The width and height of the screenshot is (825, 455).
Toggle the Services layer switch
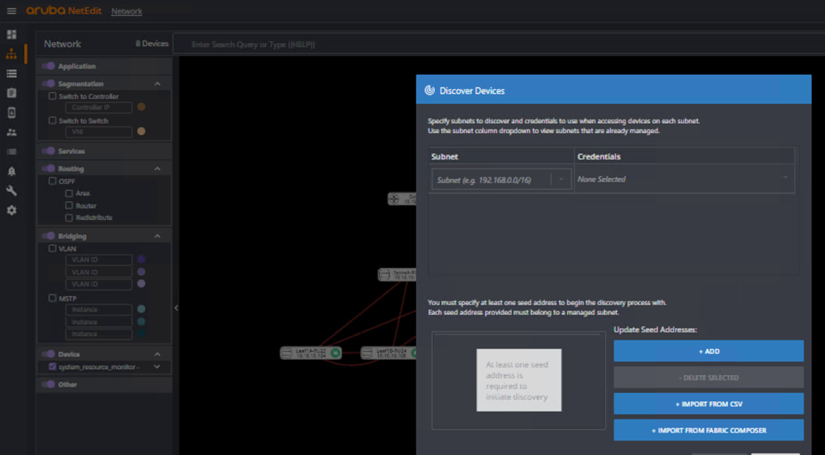tap(48, 151)
